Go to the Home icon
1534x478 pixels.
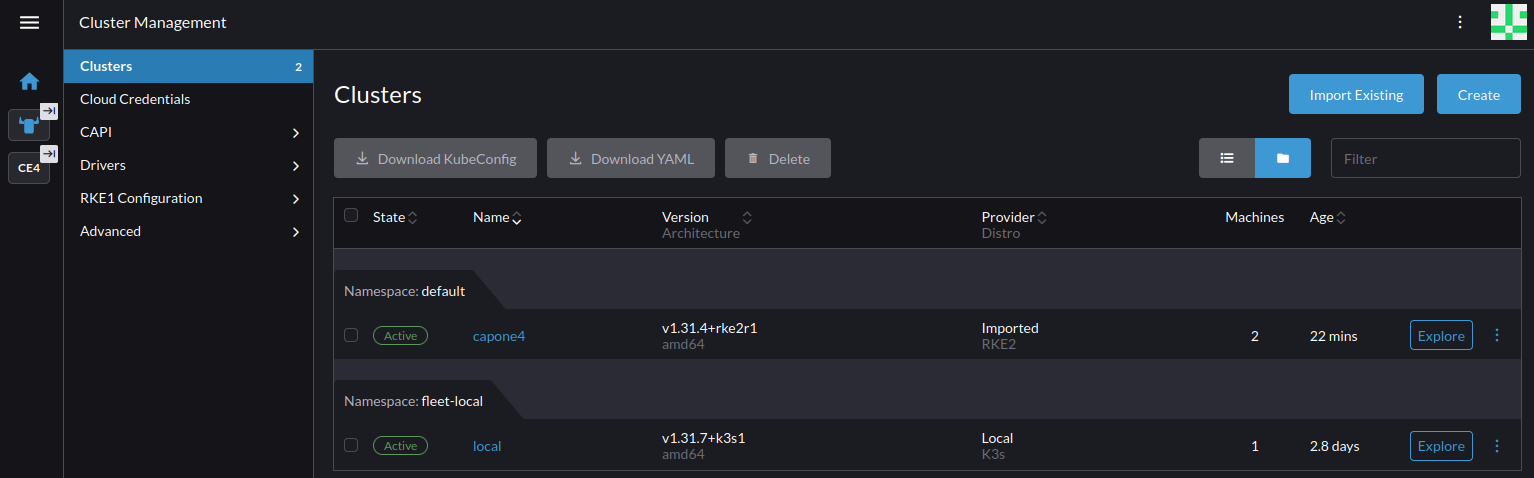pyautogui.click(x=29, y=81)
